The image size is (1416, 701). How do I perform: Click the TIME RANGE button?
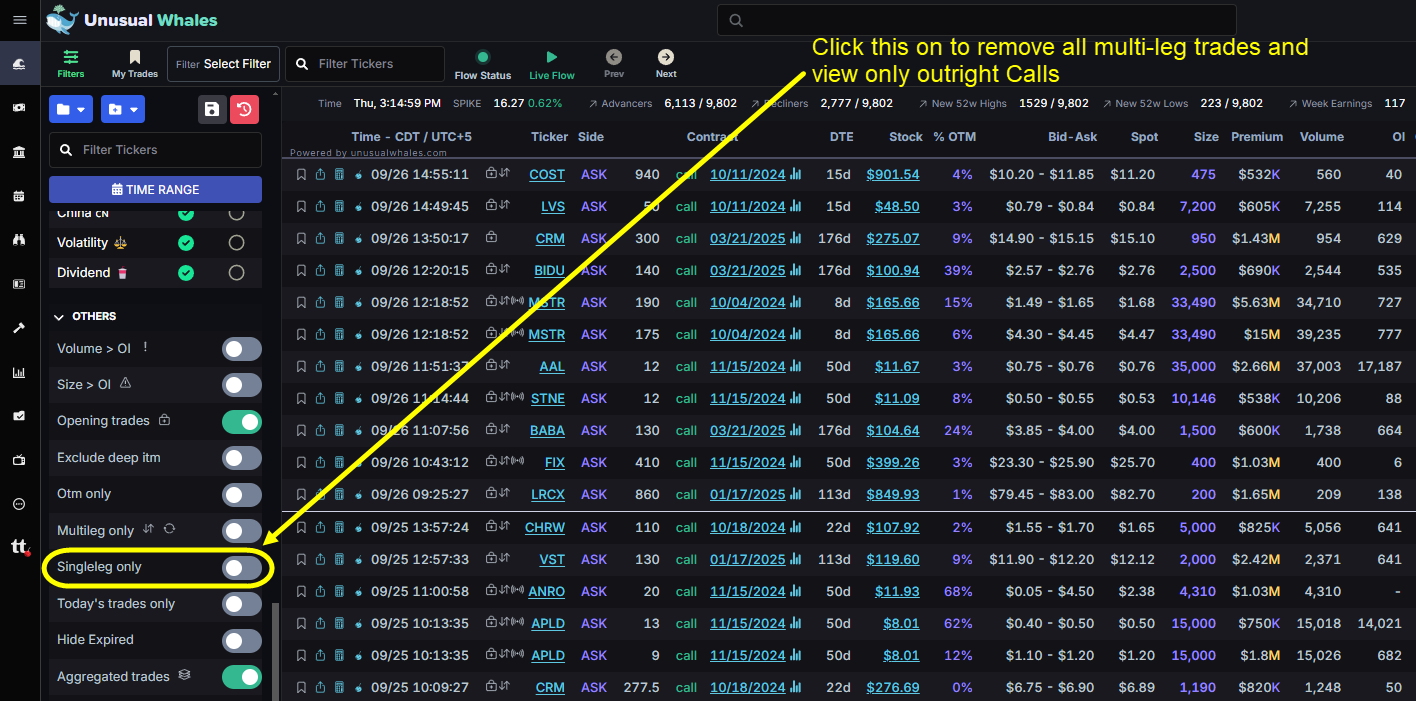click(155, 189)
